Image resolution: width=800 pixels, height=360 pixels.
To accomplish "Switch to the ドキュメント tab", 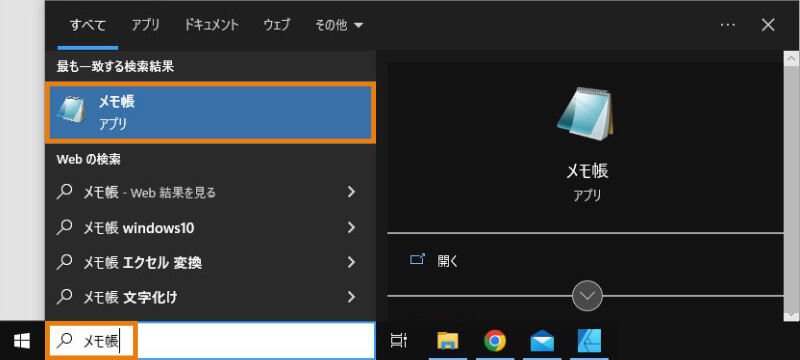I will click(x=211, y=25).
